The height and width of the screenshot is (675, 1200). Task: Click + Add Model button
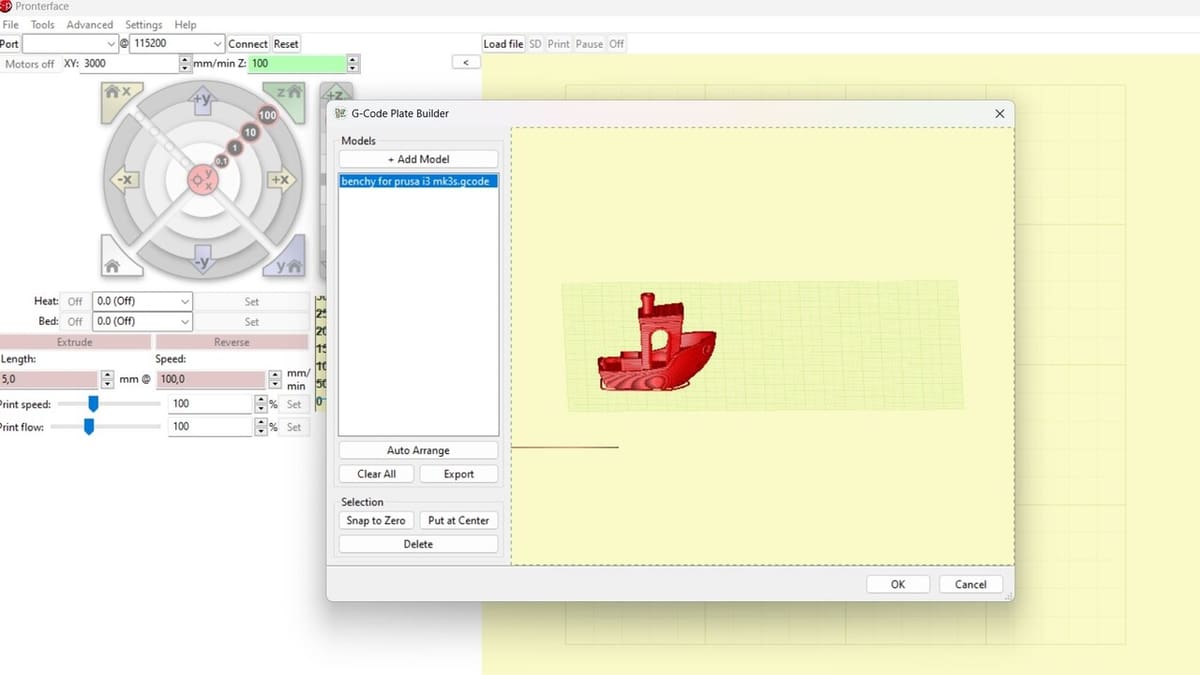[418, 159]
